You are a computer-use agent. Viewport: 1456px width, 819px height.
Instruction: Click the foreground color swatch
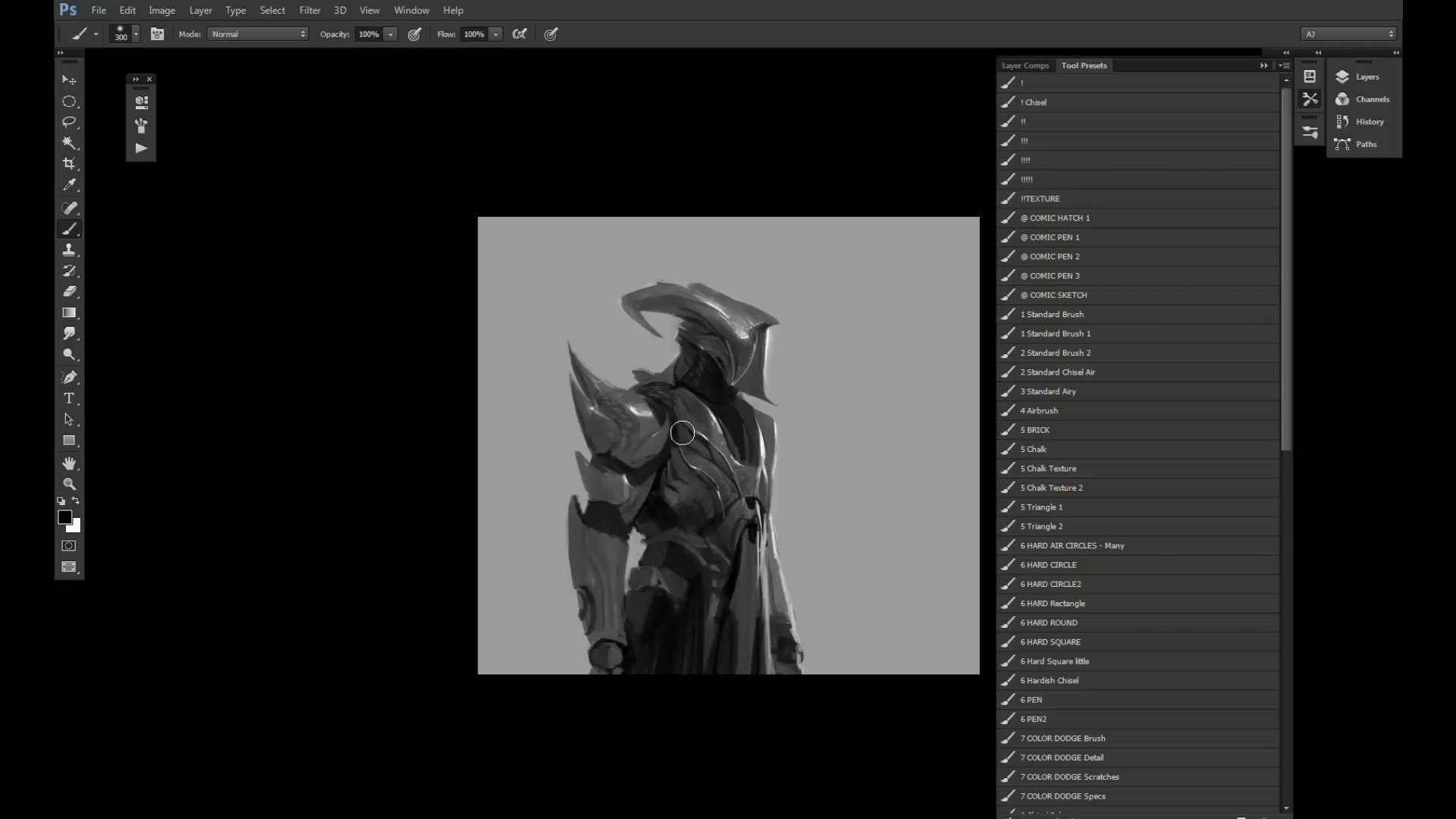pos(65,517)
